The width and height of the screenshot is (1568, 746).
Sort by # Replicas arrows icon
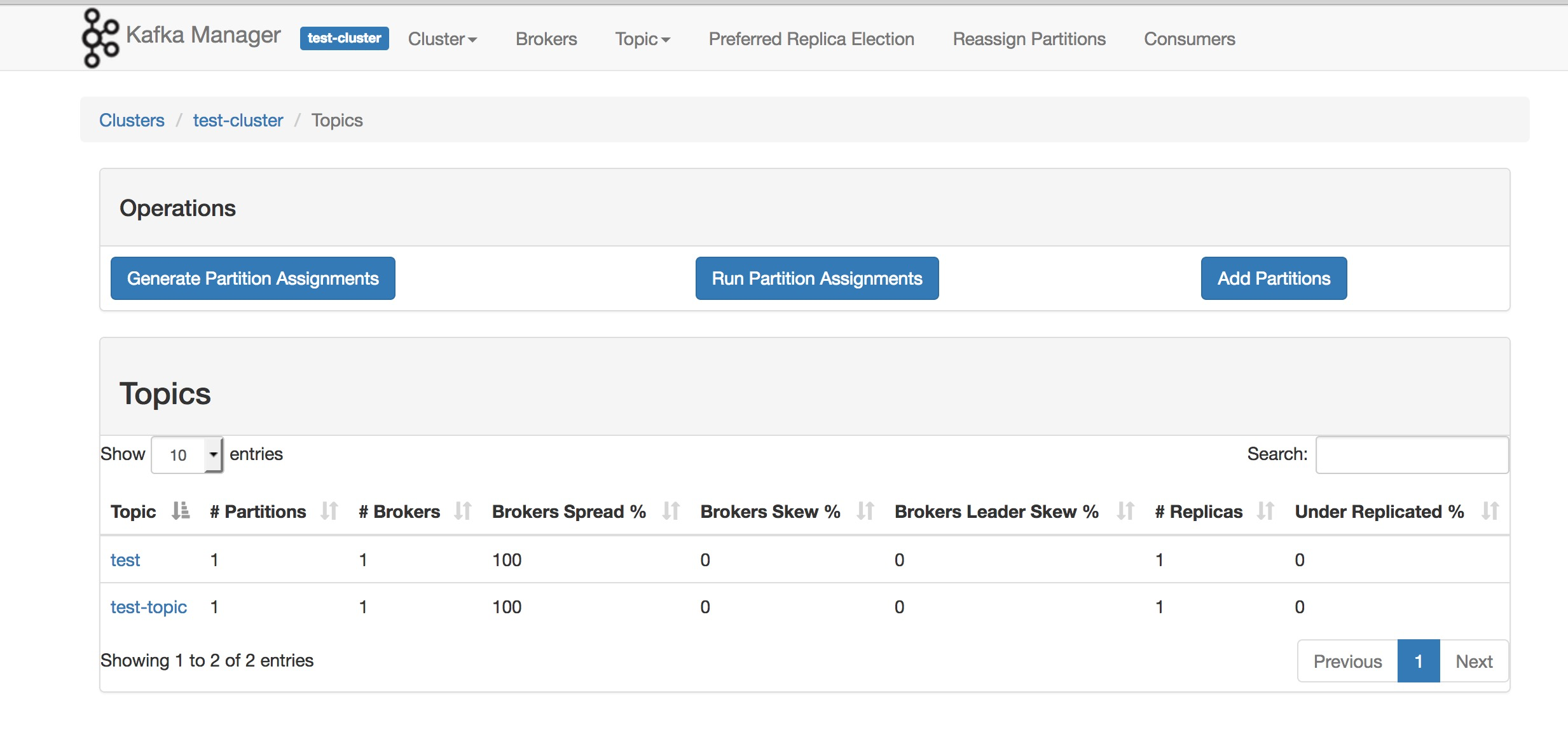click(x=1266, y=511)
